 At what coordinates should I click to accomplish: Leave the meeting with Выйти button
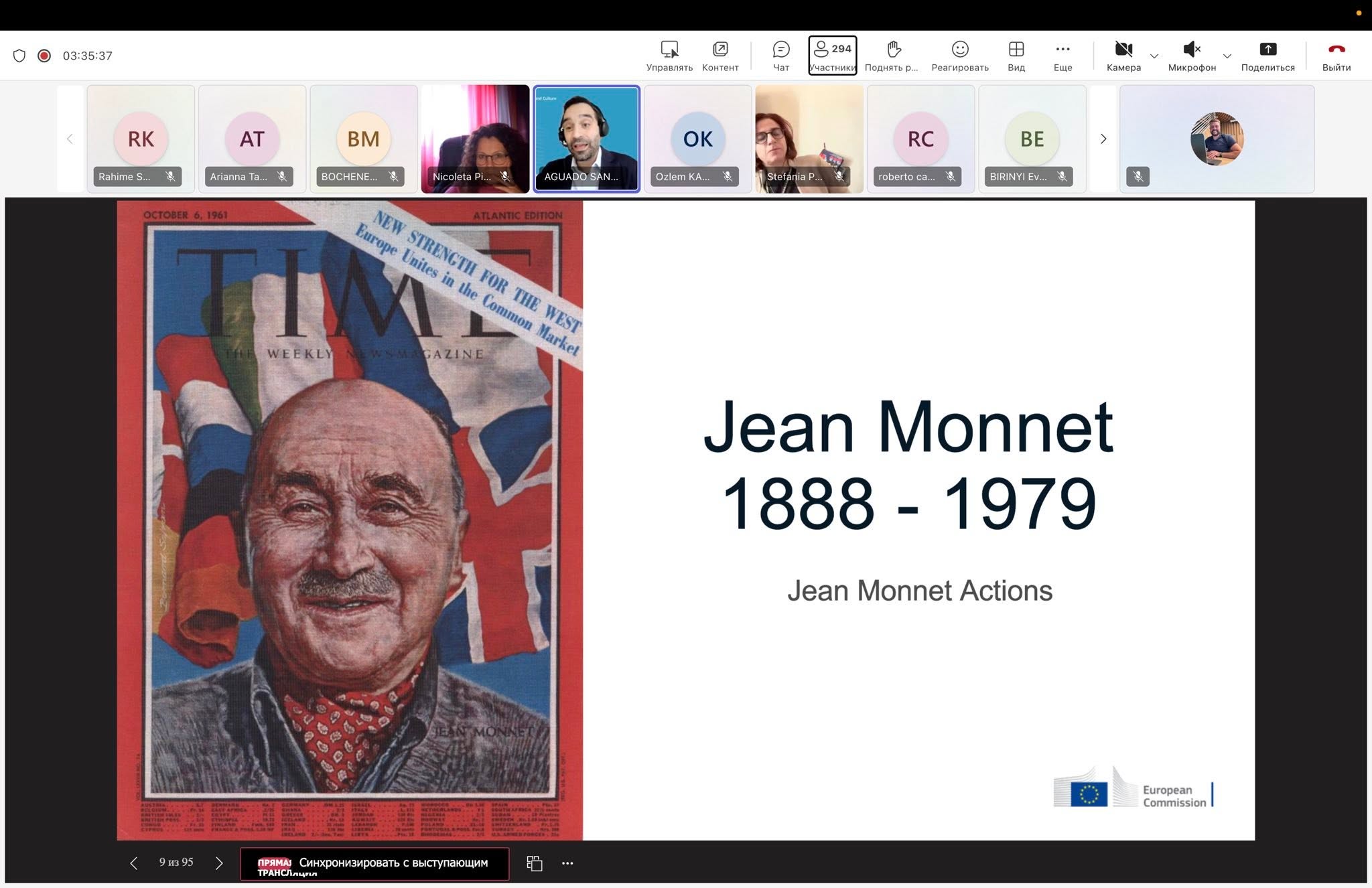coord(1336,56)
